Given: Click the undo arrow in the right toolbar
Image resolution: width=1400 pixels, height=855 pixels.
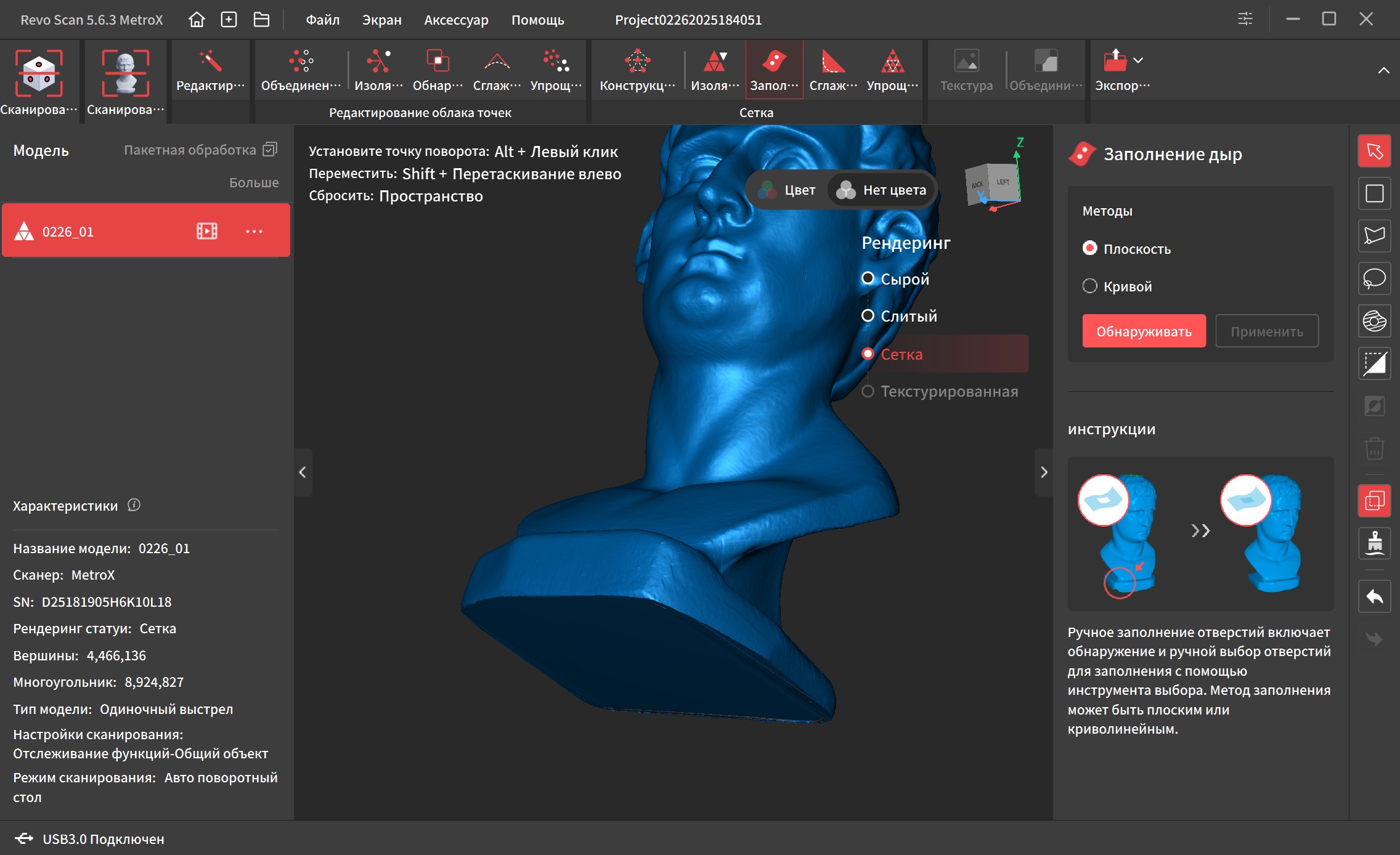Looking at the screenshot, I should click(x=1374, y=596).
